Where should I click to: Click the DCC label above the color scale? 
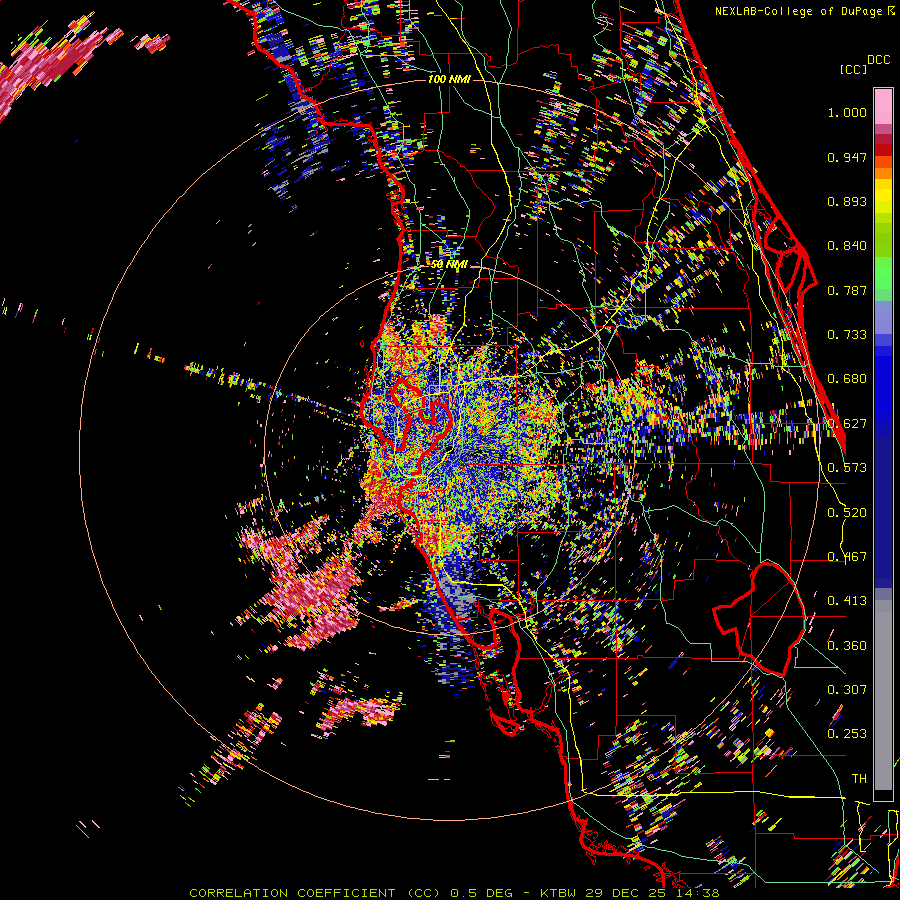click(x=878, y=60)
